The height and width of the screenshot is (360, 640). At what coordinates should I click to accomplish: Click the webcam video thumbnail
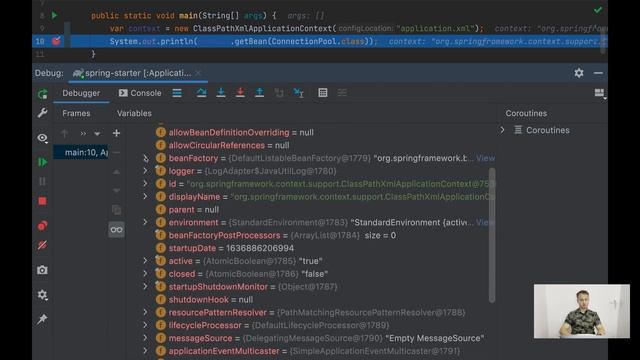coord(582,311)
